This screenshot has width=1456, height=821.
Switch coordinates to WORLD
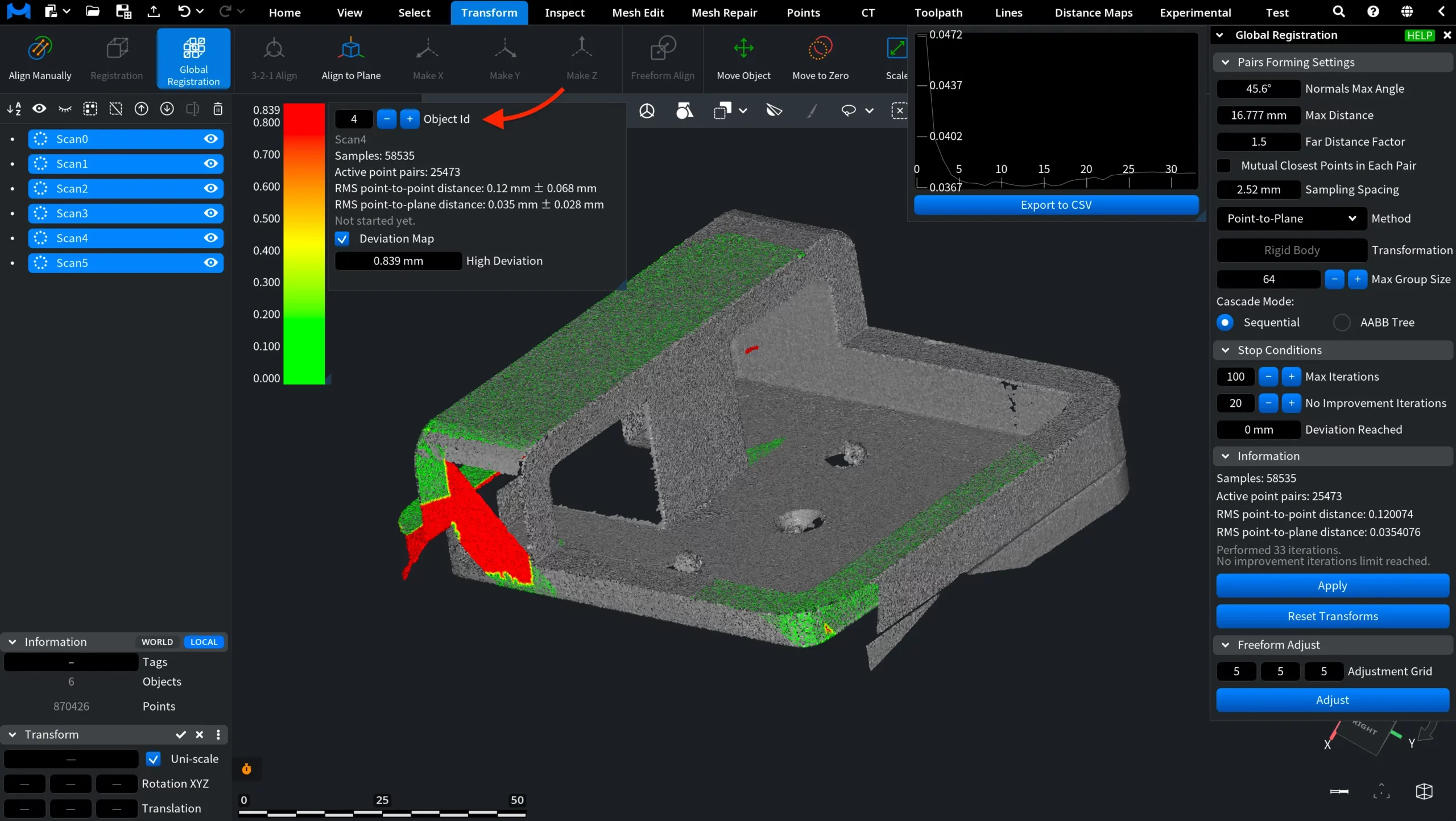[158, 642]
